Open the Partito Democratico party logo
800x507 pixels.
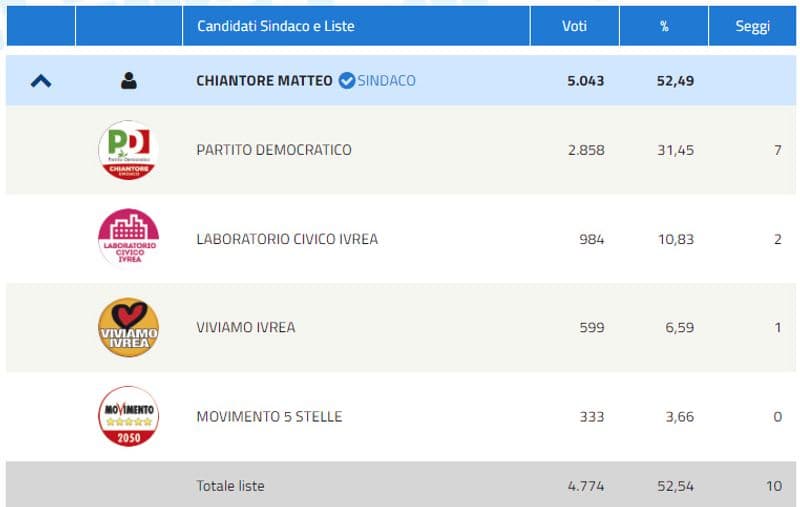click(x=128, y=150)
